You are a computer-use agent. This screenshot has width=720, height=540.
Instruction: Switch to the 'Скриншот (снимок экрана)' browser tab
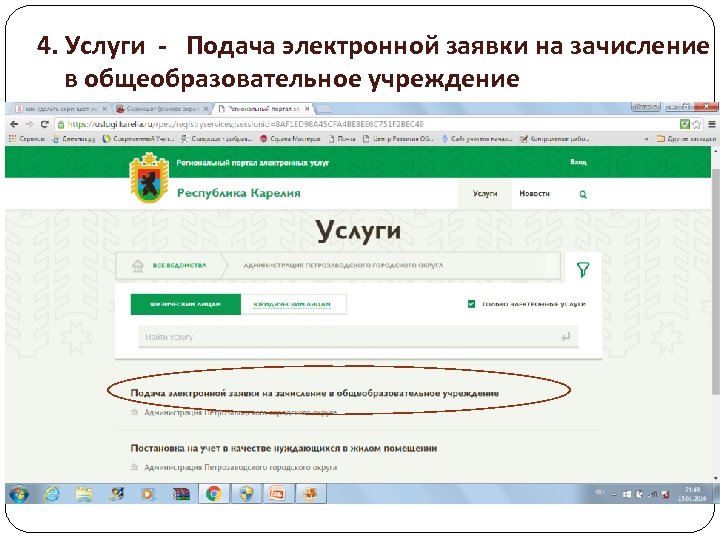(163, 109)
